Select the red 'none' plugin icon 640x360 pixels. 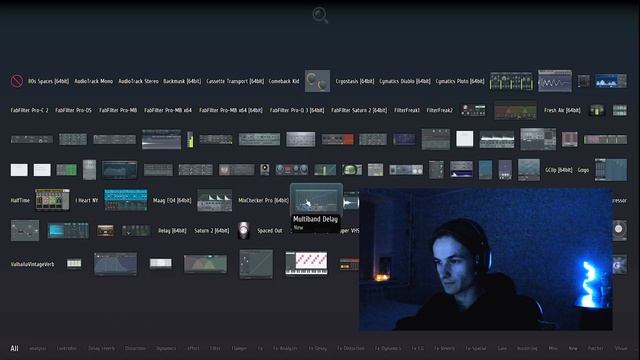point(17,81)
